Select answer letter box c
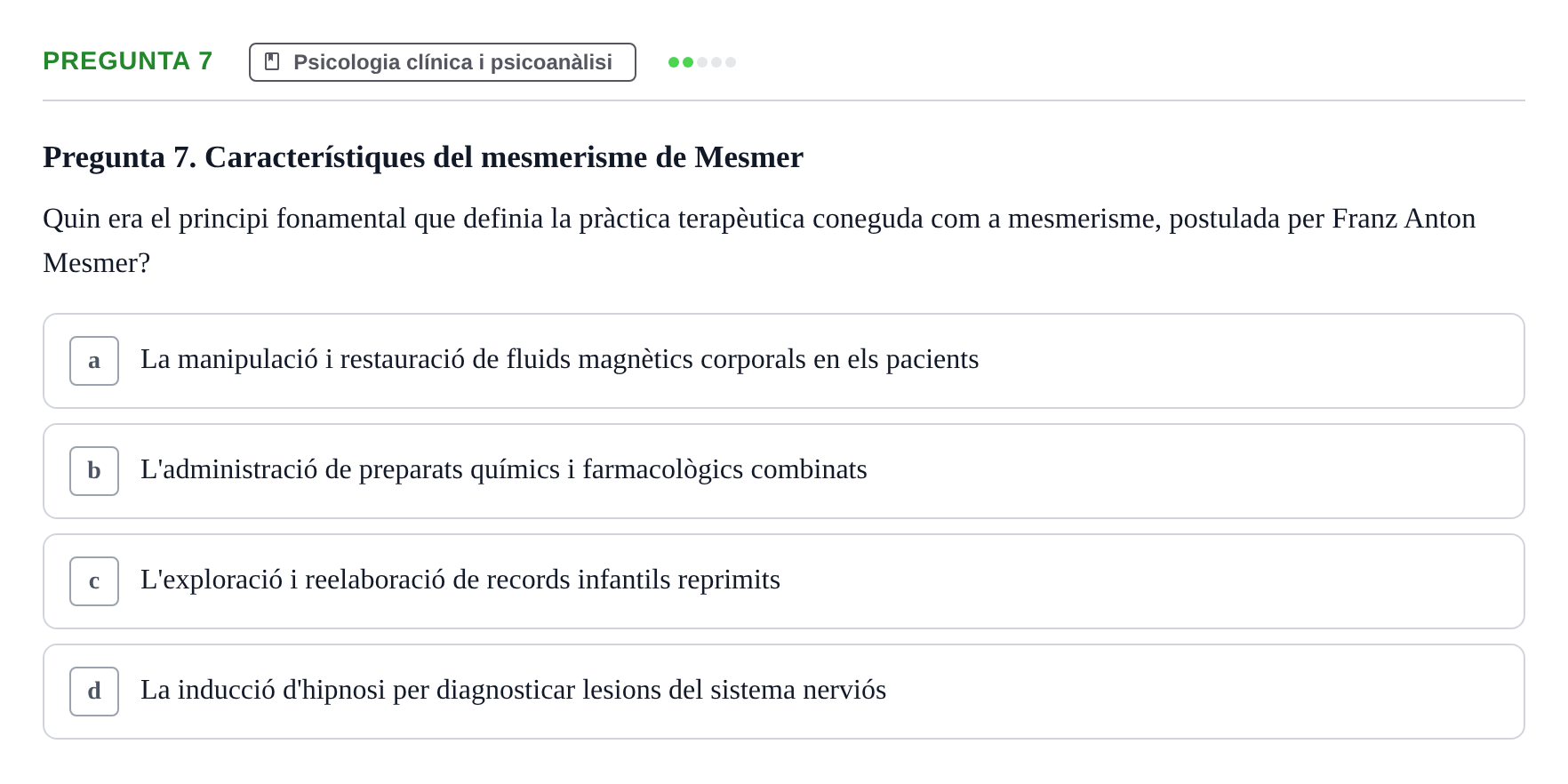This screenshot has height=784, width=1568. click(x=94, y=581)
